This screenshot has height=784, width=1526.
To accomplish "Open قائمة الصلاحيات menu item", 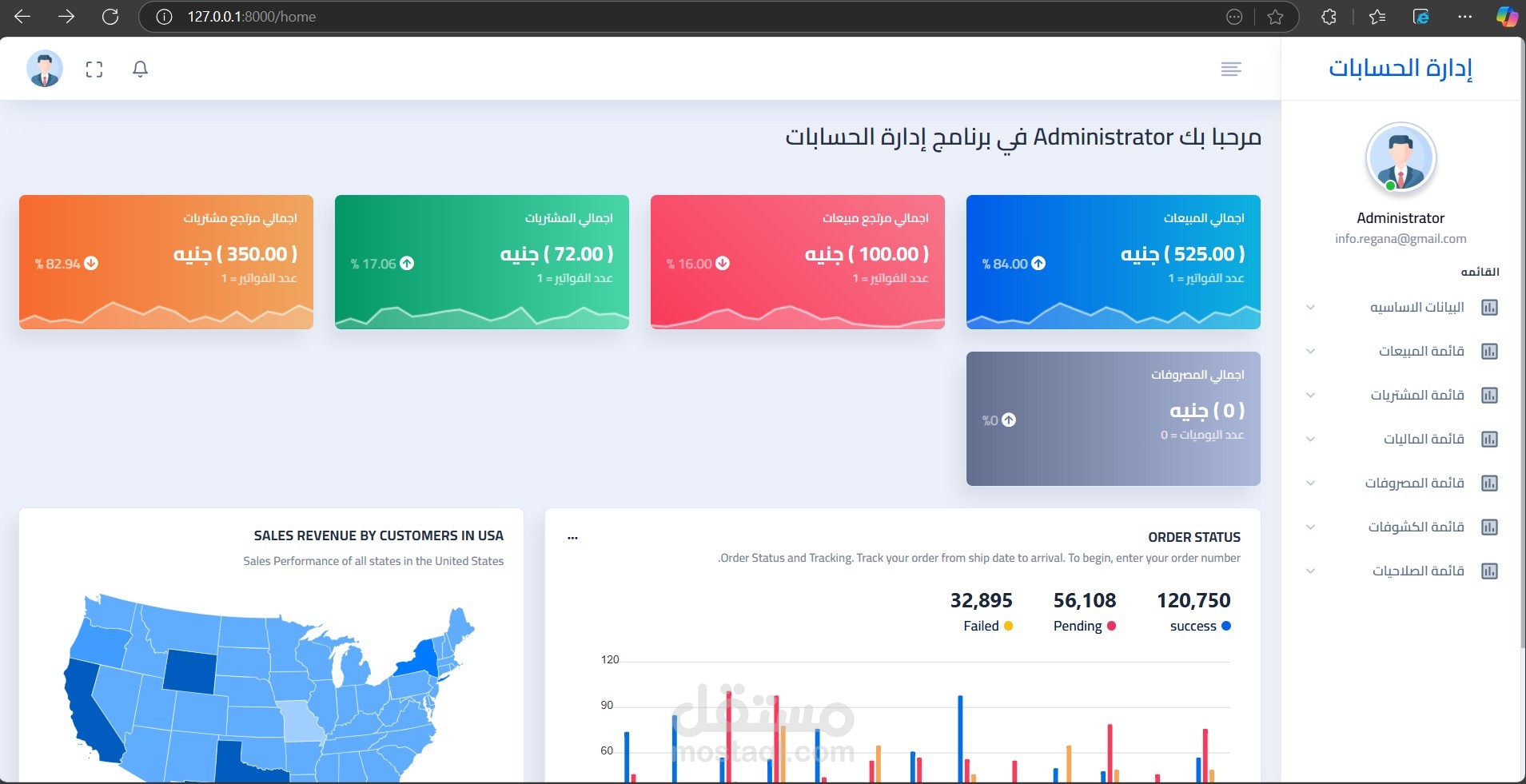I will 1400,571.
